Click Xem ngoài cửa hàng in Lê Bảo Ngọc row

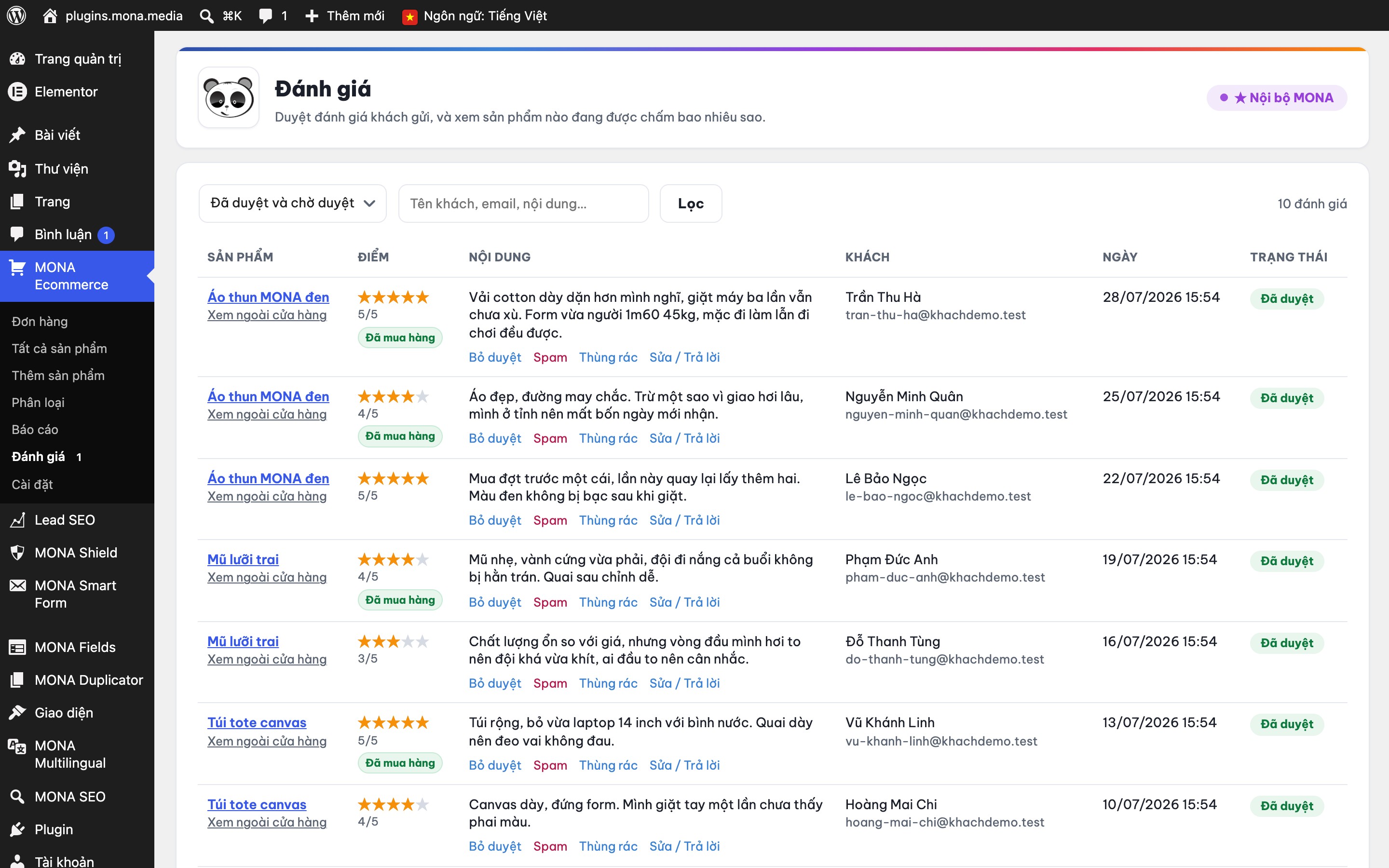pyautogui.click(x=267, y=496)
